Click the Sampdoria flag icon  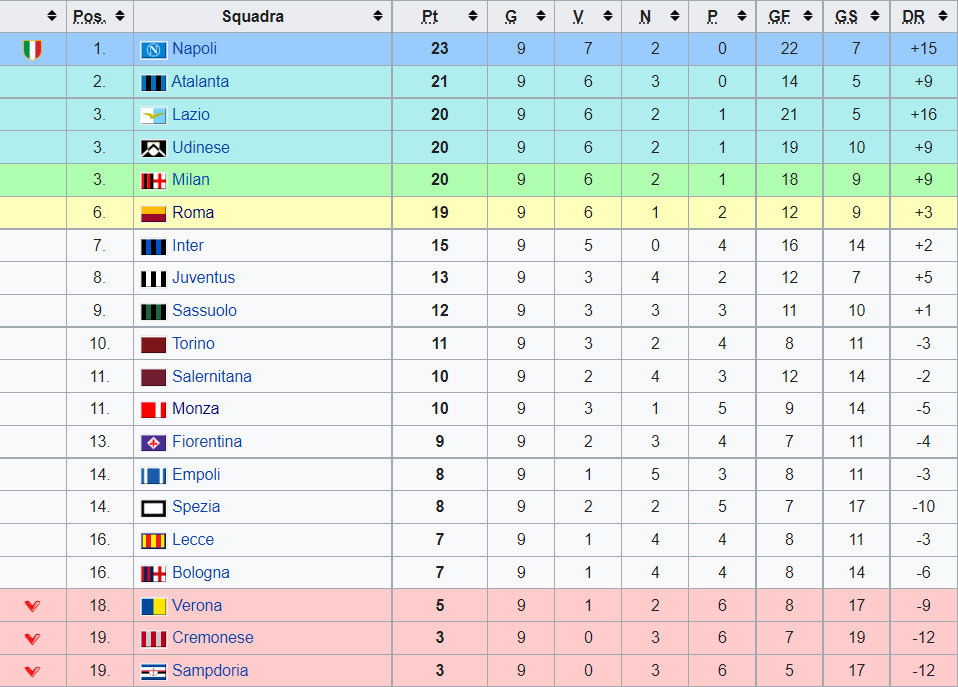[x=153, y=672]
